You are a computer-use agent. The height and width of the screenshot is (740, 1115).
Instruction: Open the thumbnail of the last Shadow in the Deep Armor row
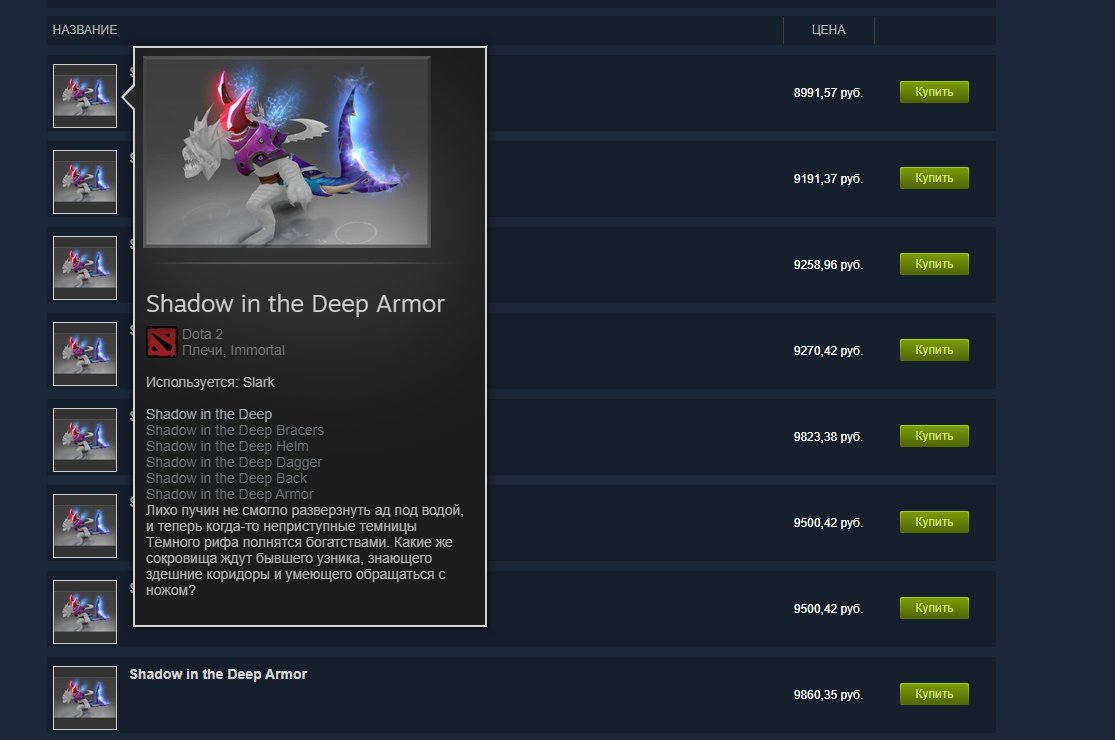coord(85,698)
